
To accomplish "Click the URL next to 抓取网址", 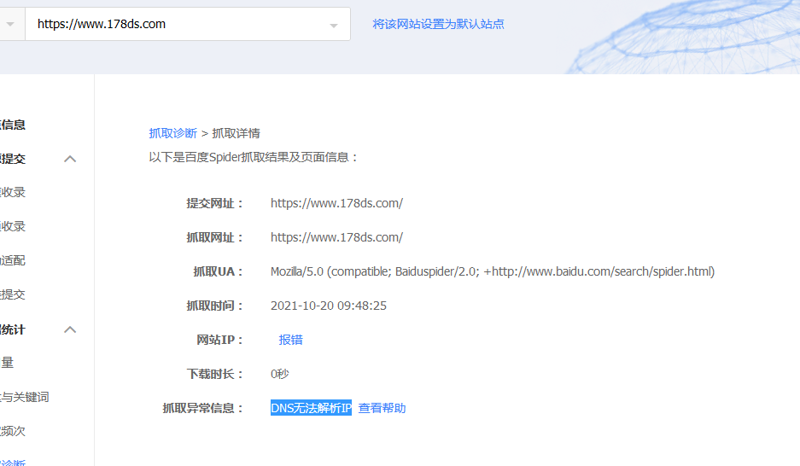I will 336,238.
